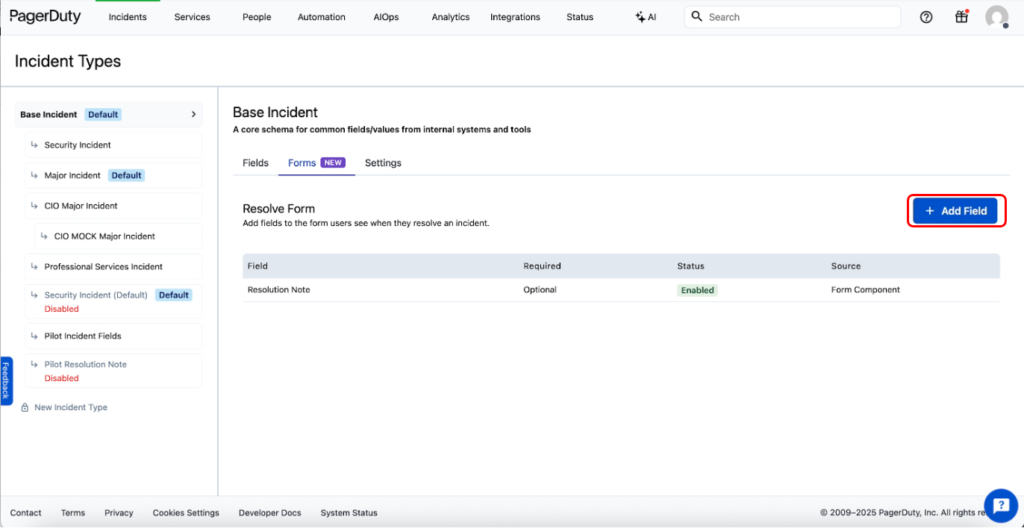Open the user profile avatar
The width and height of the screenshot is (1024, 528).
996,17
